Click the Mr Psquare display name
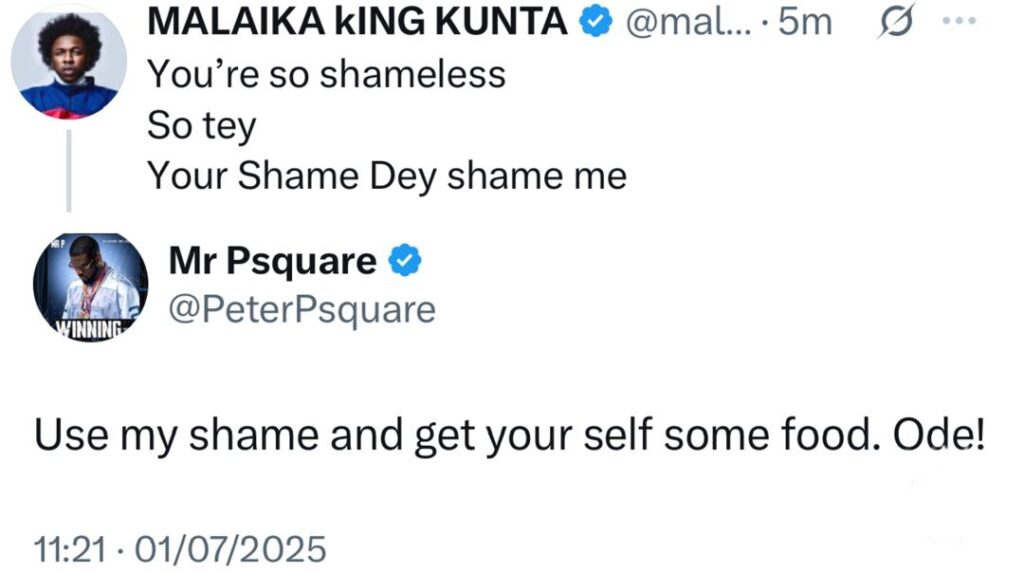1024x573 pixels. click(x=272, y=261)
